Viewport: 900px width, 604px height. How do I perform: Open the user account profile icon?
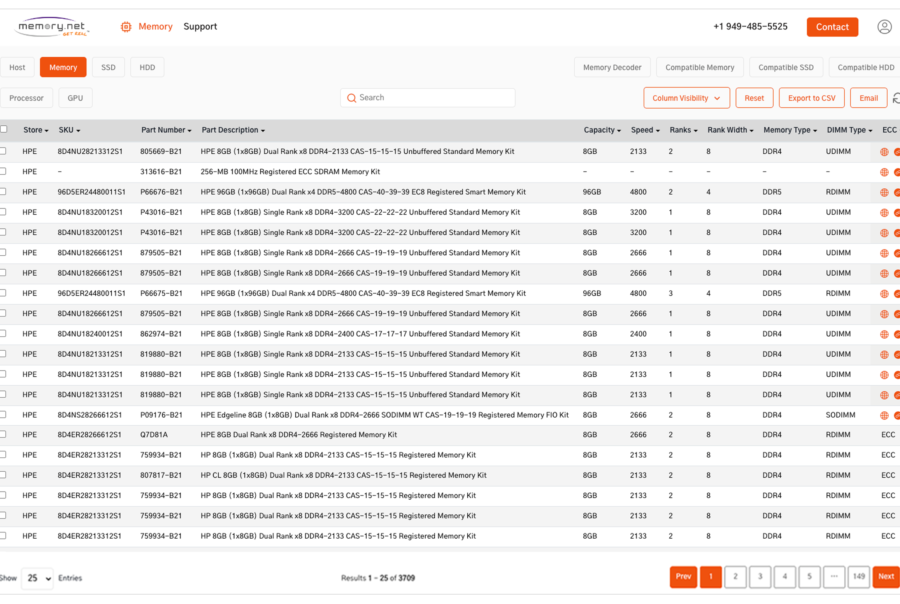coord(884,27)
